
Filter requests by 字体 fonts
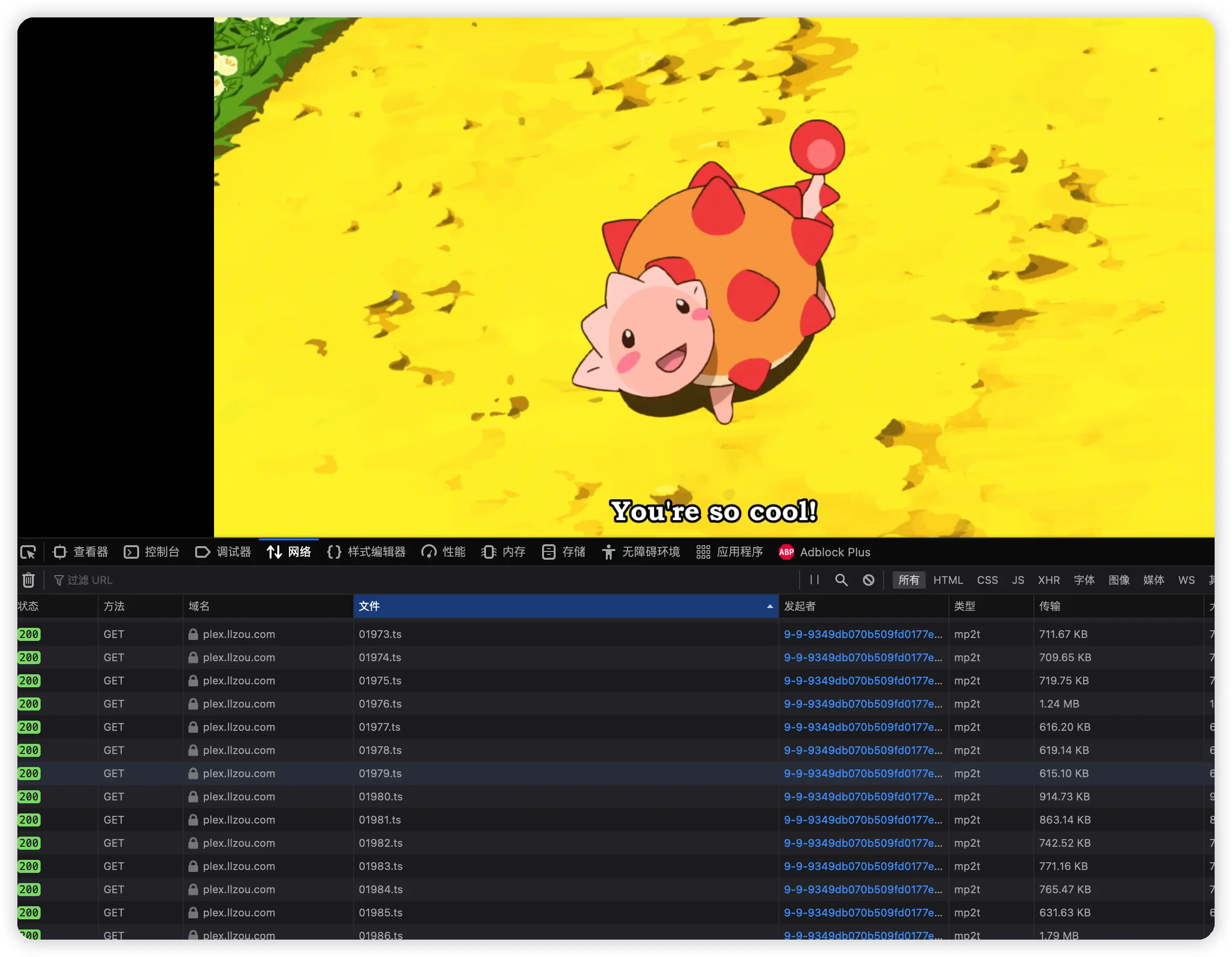point(1084,580)
